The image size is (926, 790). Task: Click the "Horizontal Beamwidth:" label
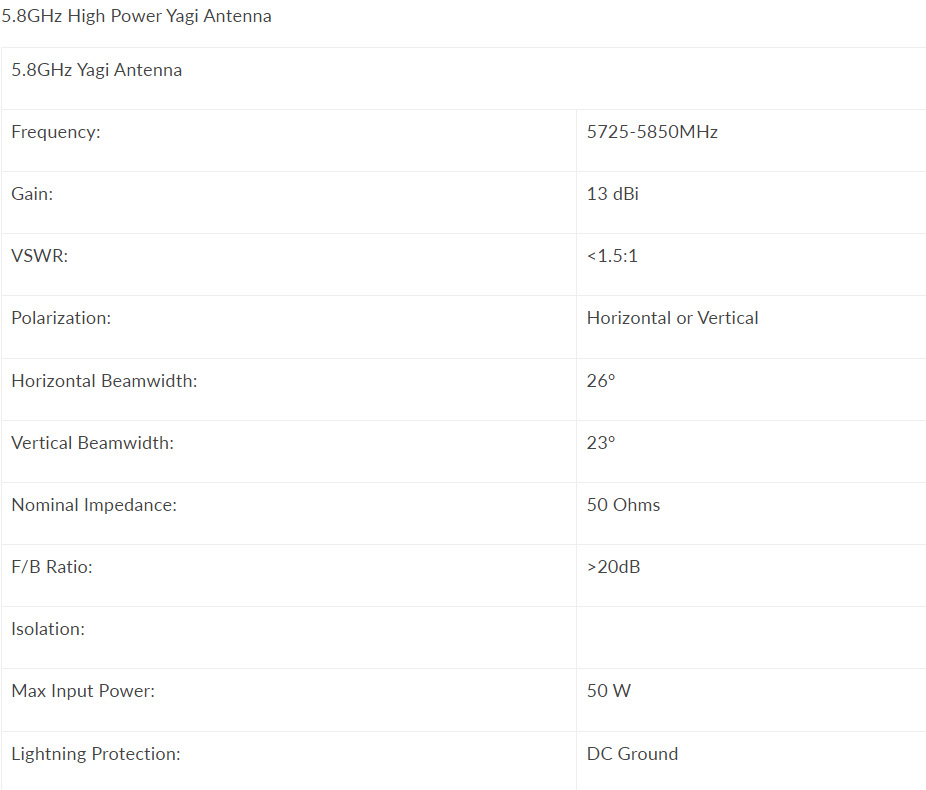tap(104, 381)
